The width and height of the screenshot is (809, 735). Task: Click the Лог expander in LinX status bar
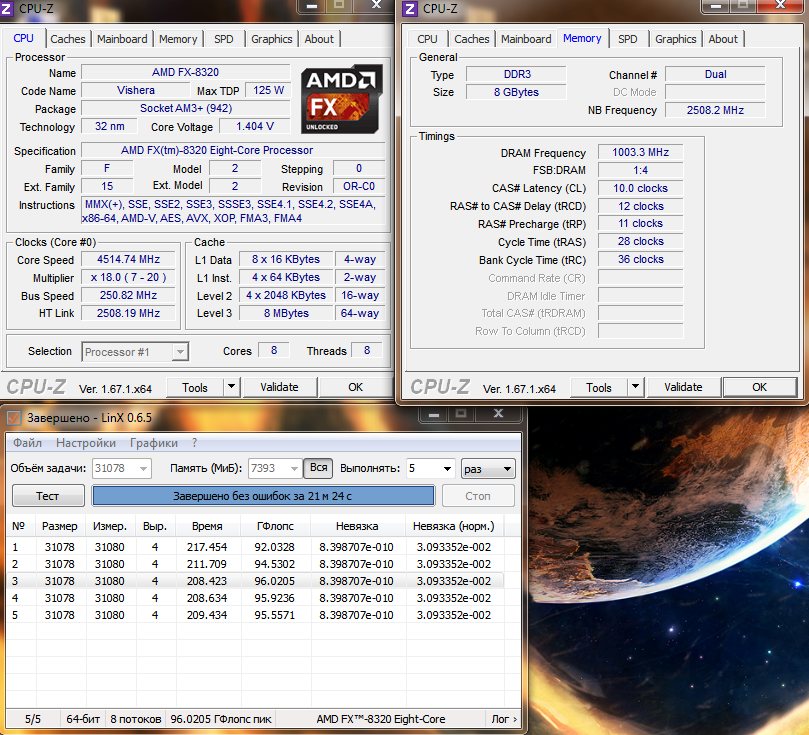click(x=504, y=719)
